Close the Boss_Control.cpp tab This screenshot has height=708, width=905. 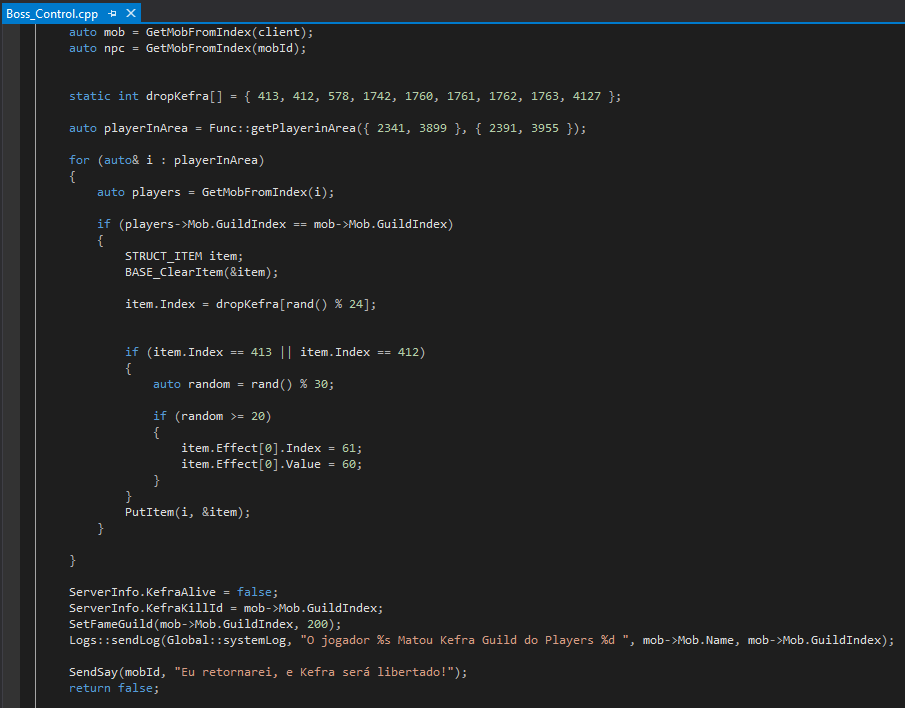[x=131, y=13]
